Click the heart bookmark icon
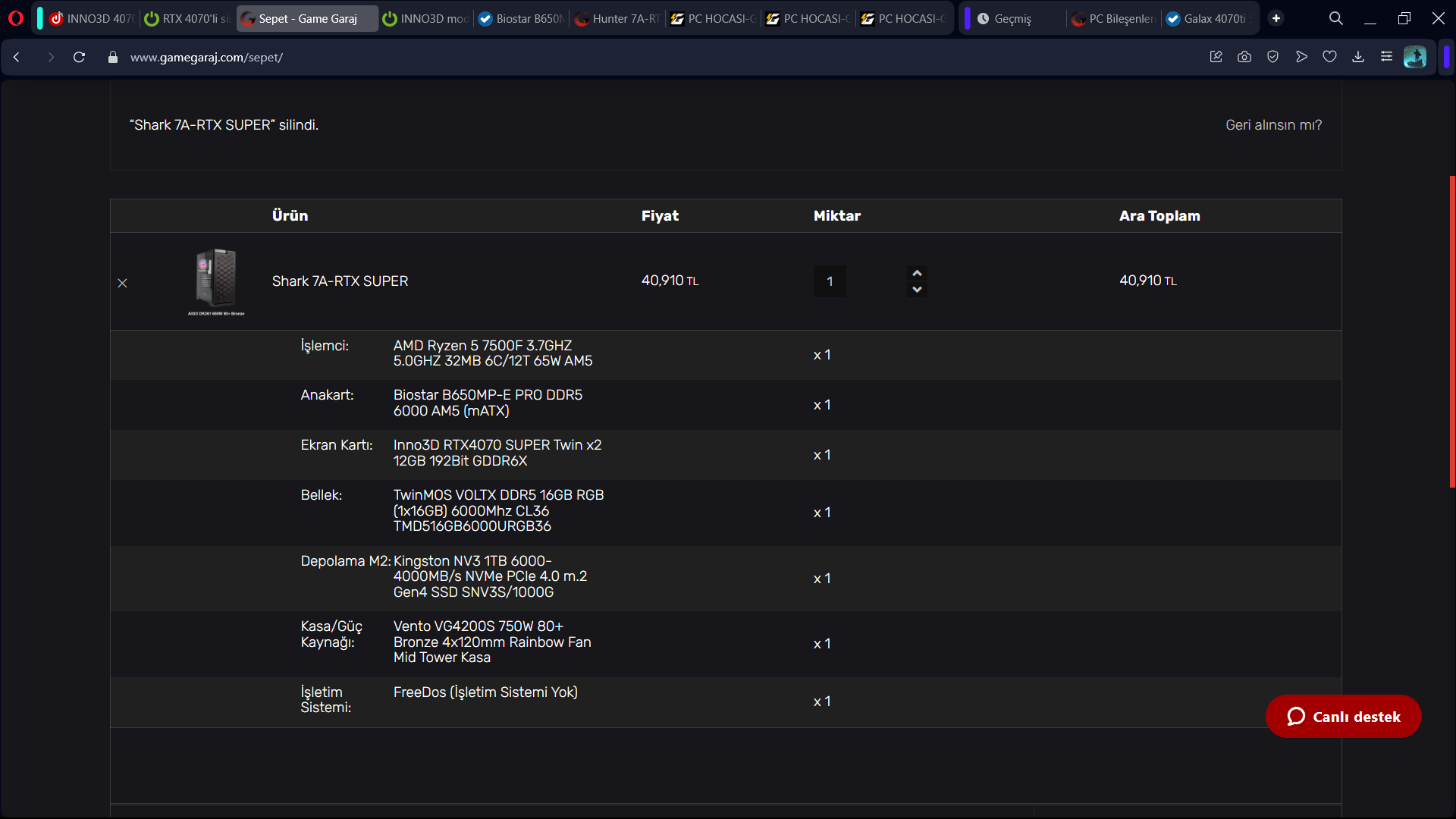This screenshot has width=1456, height=819. (1329, 57)
